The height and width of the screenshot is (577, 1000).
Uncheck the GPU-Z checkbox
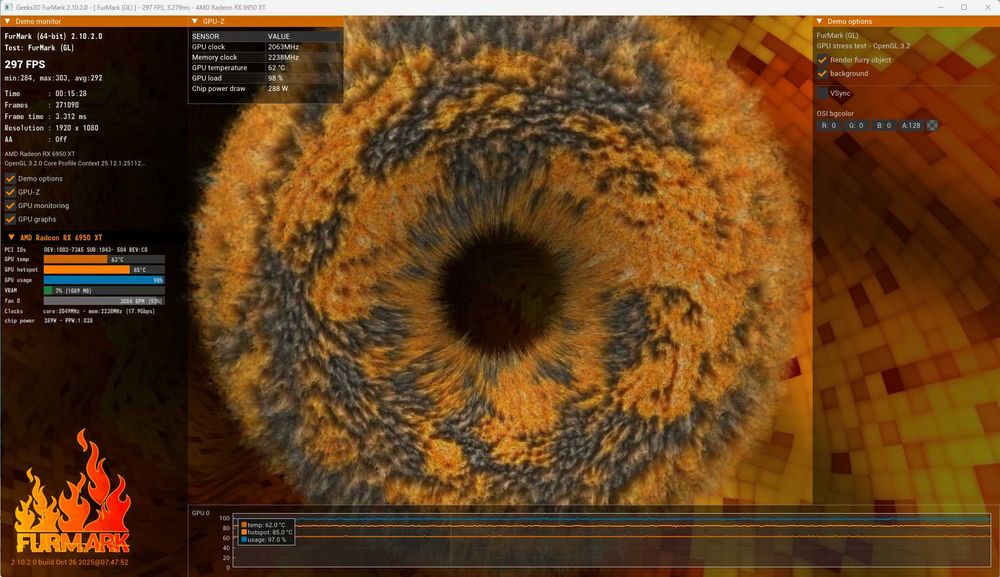tap(10, 192)
